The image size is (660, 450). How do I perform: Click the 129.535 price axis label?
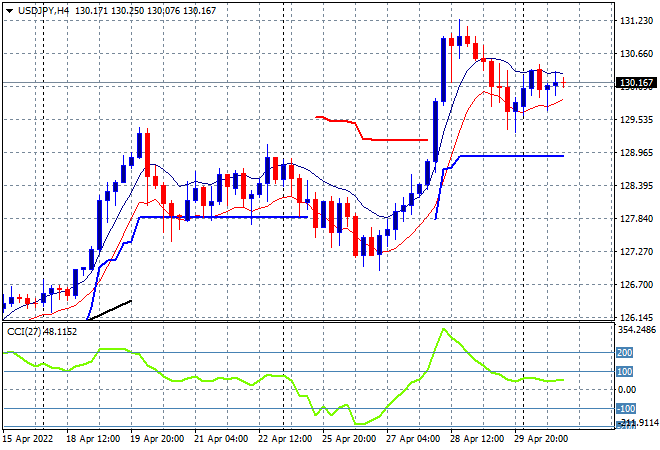point(637,120)
